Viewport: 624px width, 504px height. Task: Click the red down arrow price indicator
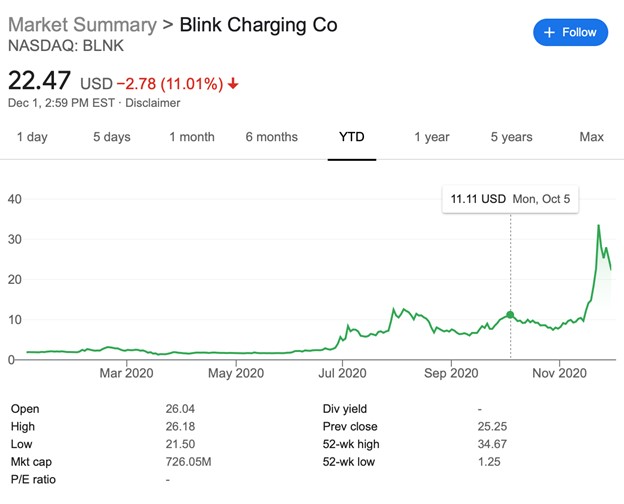(233, 83)
